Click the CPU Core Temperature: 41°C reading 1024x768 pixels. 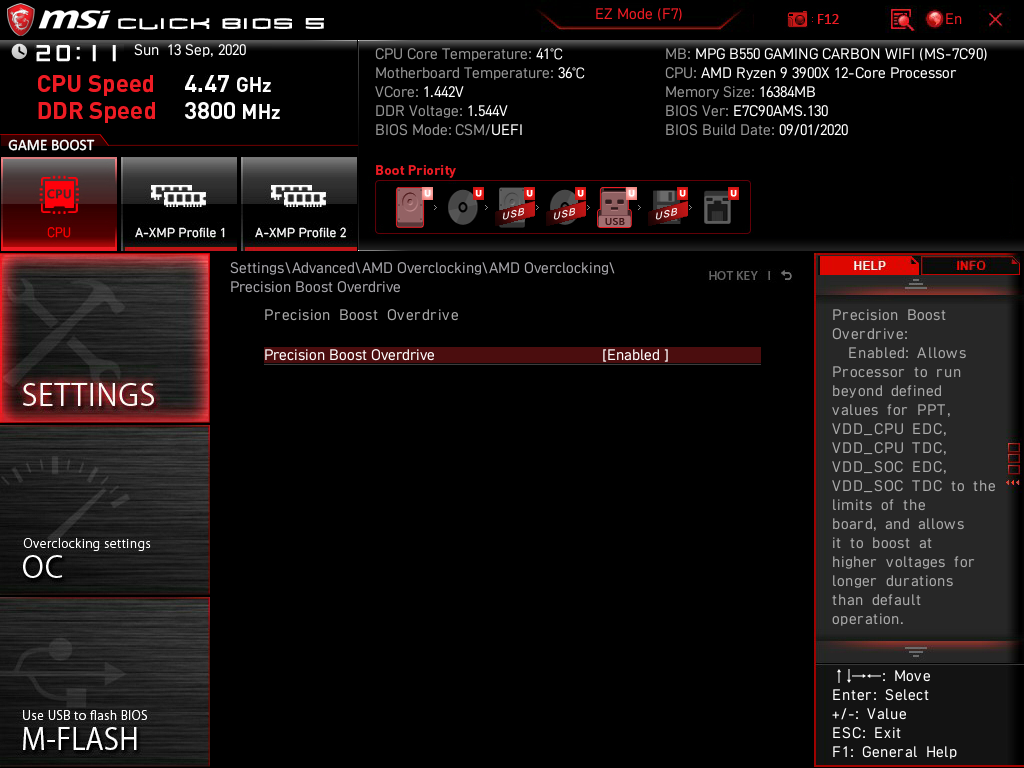point(469,54)
